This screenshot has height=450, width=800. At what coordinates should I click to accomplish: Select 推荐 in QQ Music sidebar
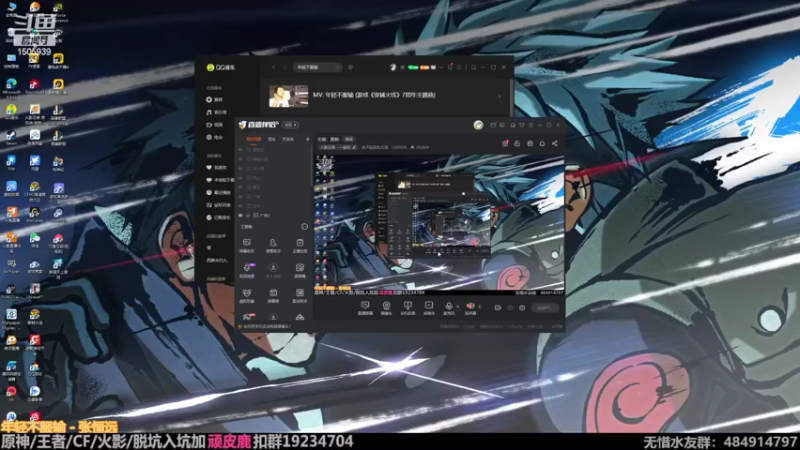point(214,99)
